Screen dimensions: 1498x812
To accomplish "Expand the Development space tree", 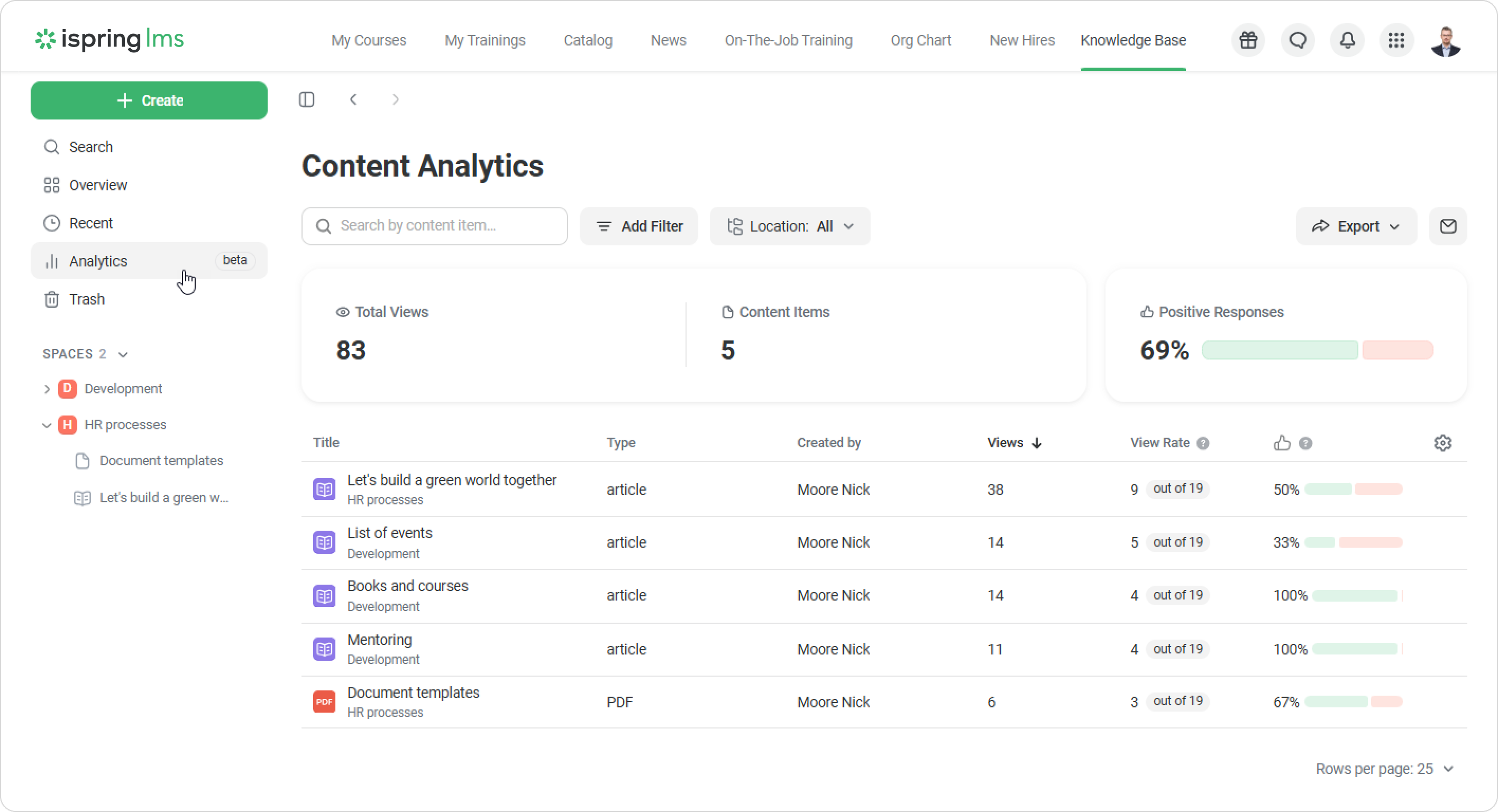I will tap(47, 389).
